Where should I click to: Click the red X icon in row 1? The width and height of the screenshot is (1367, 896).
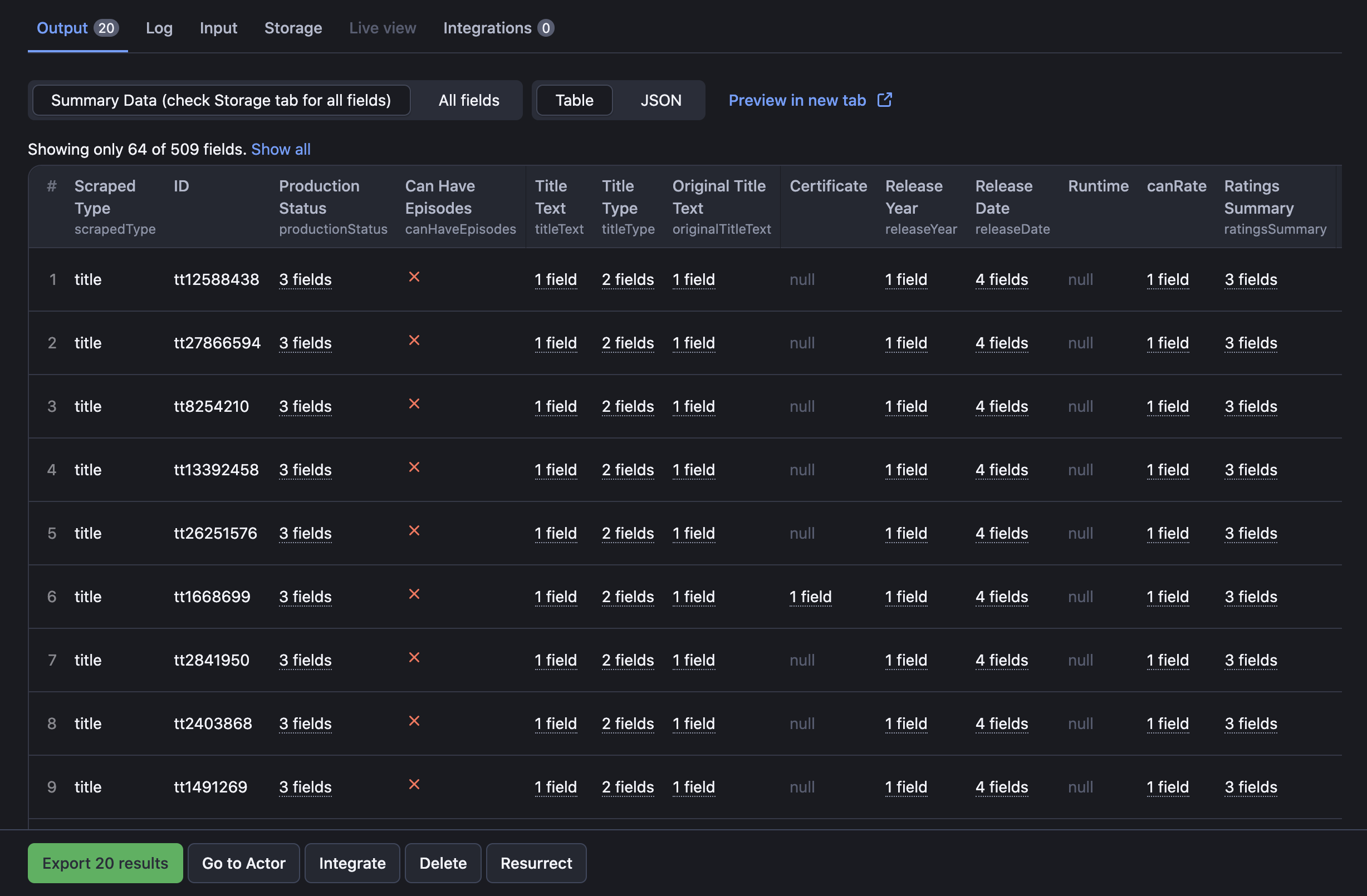click(x=414, y=278)
